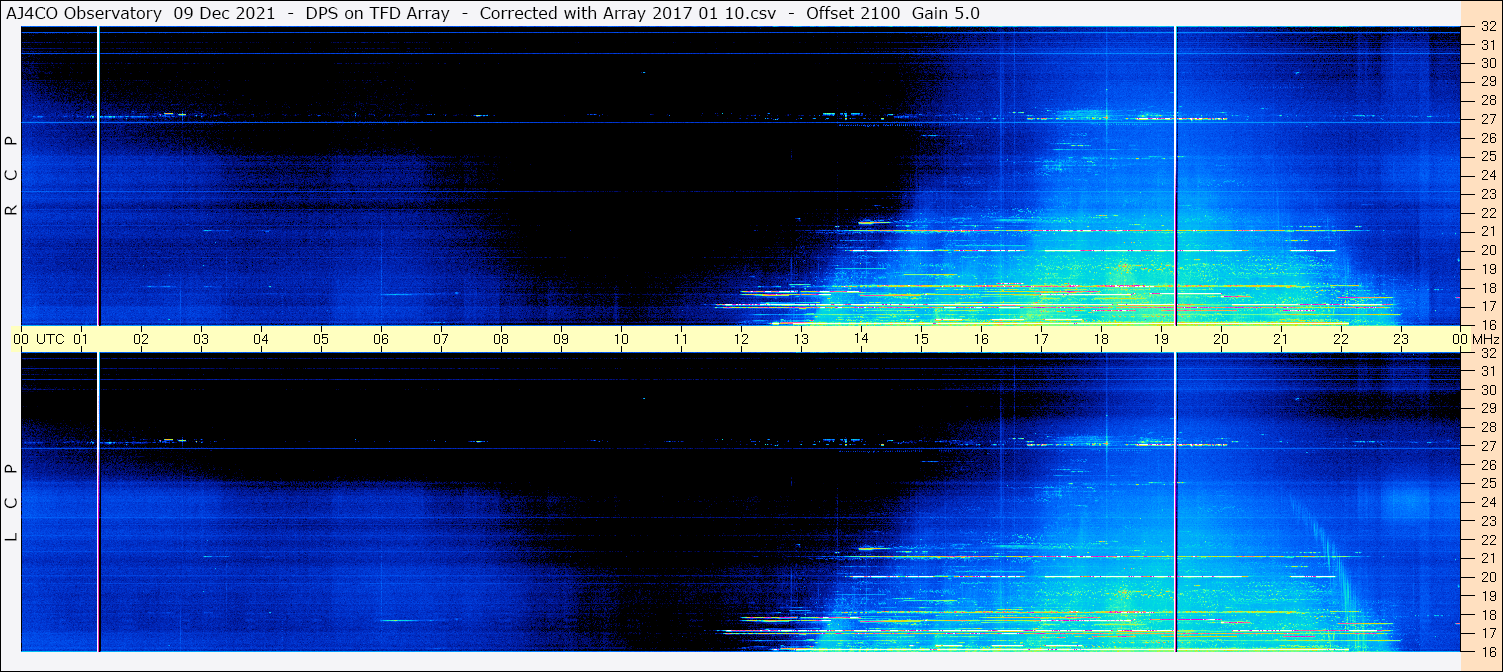Click the 03 hour mark on time axis

point(201,339)
